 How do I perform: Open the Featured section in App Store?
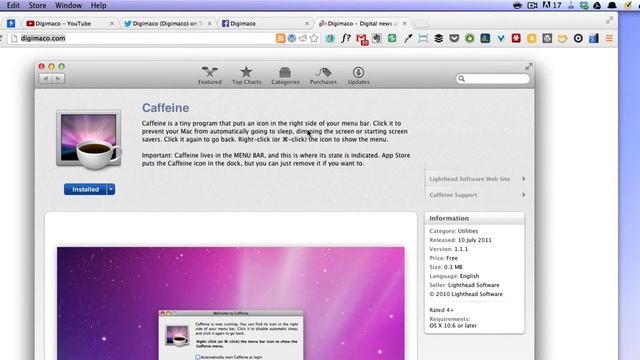(209, 76)
